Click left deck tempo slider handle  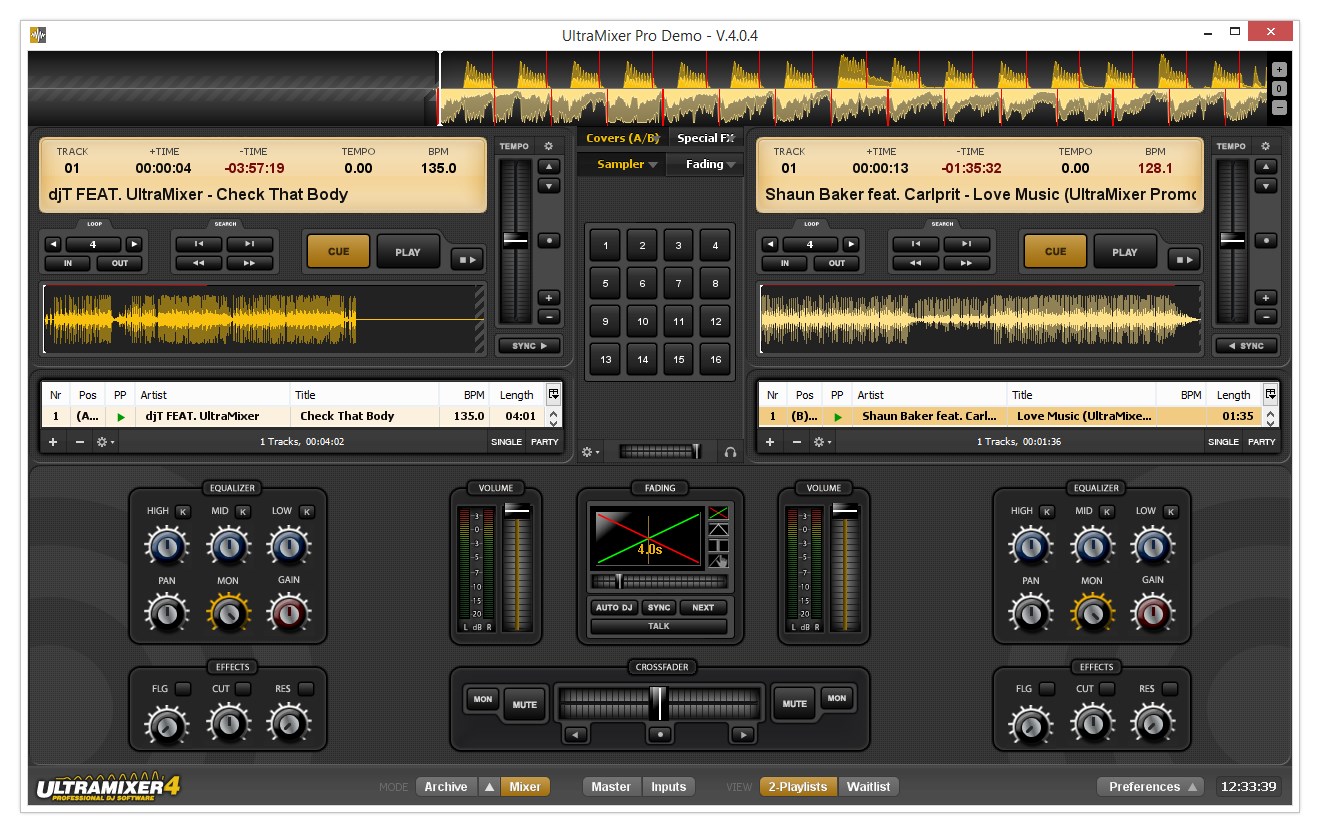click(515, 240)
